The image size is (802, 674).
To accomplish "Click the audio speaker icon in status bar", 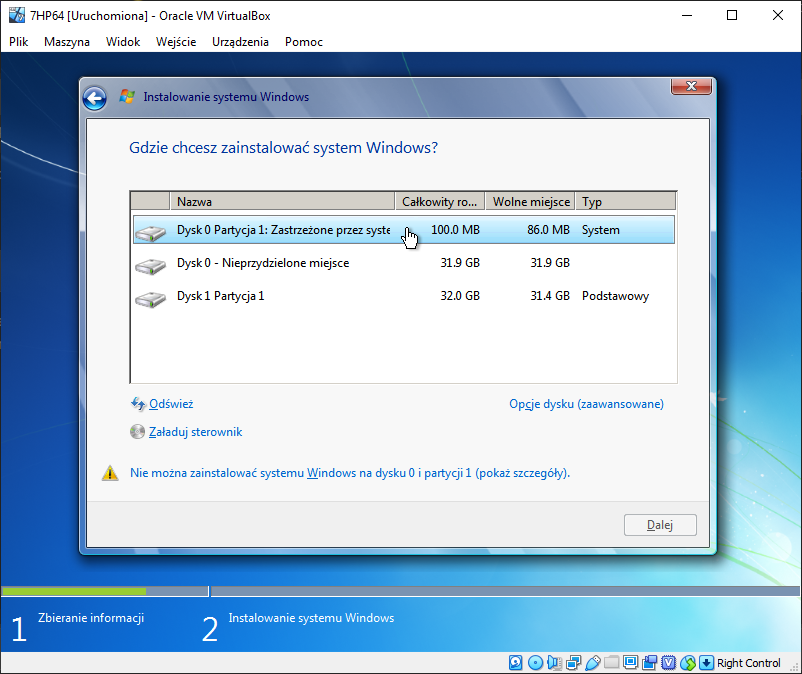I will (554, 663).
